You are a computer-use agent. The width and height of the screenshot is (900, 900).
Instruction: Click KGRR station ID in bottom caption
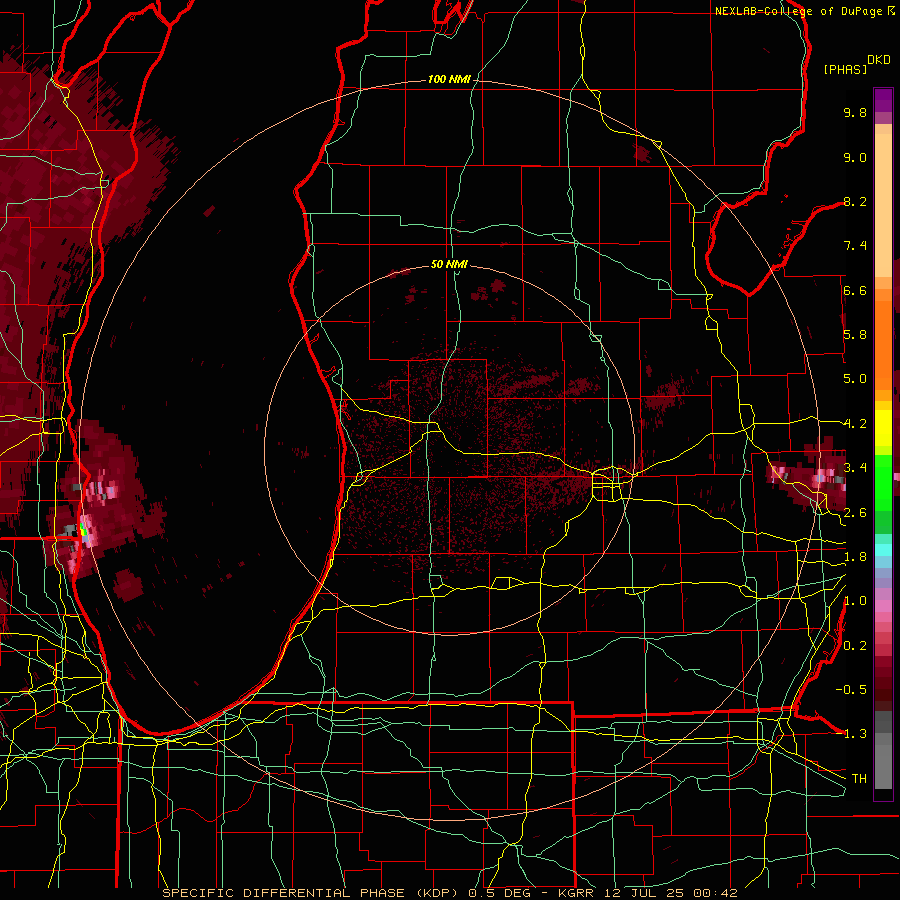click(578, 893)
